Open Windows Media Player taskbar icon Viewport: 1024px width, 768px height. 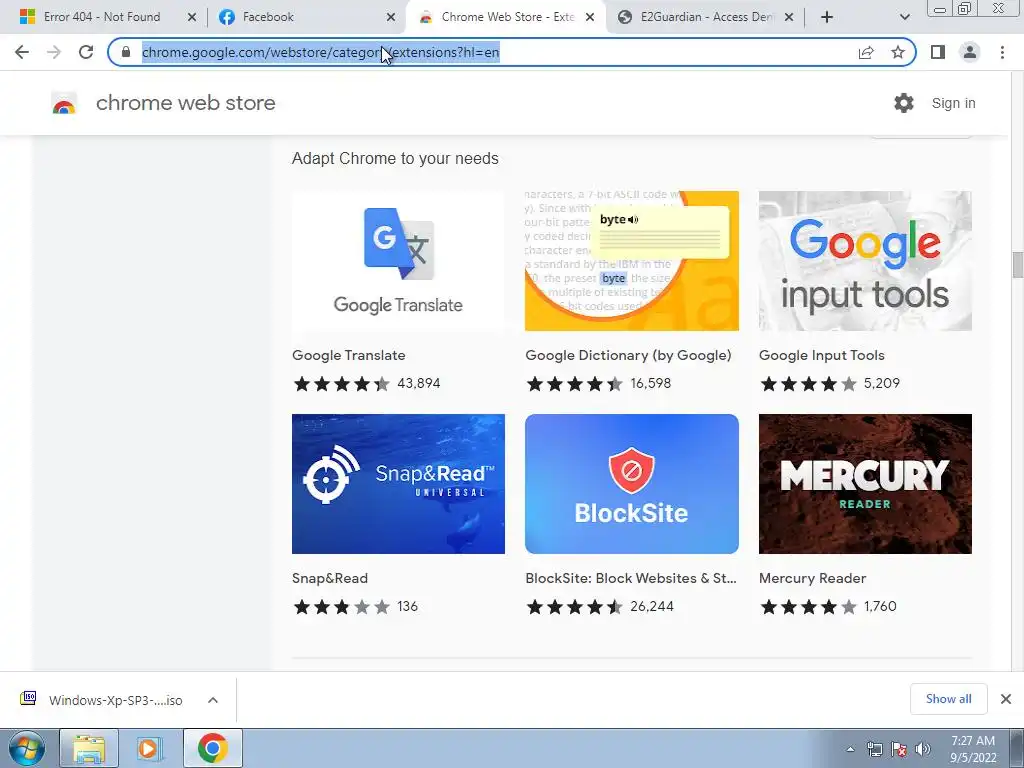[x=150, y=748]
